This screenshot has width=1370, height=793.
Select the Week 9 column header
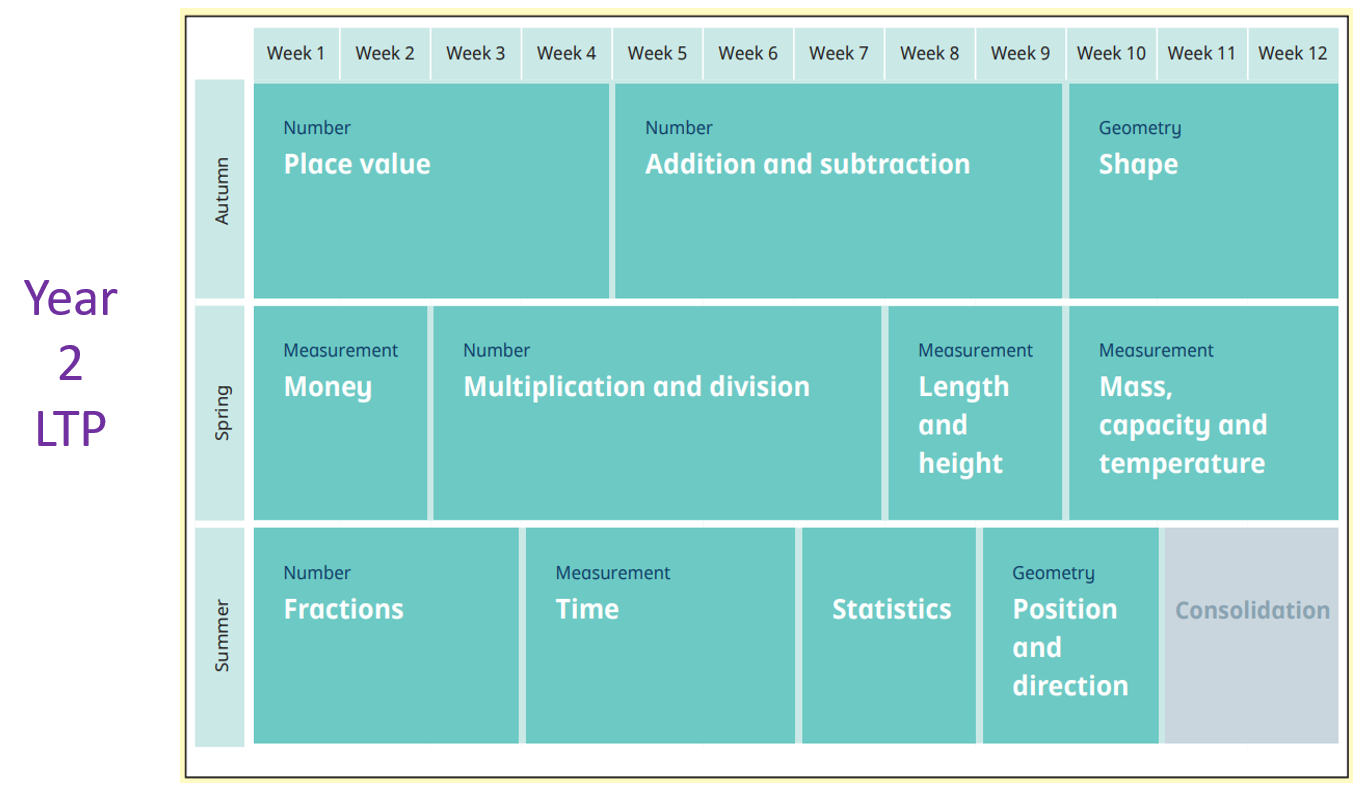pyautogui.click(x=1020, y=54)
